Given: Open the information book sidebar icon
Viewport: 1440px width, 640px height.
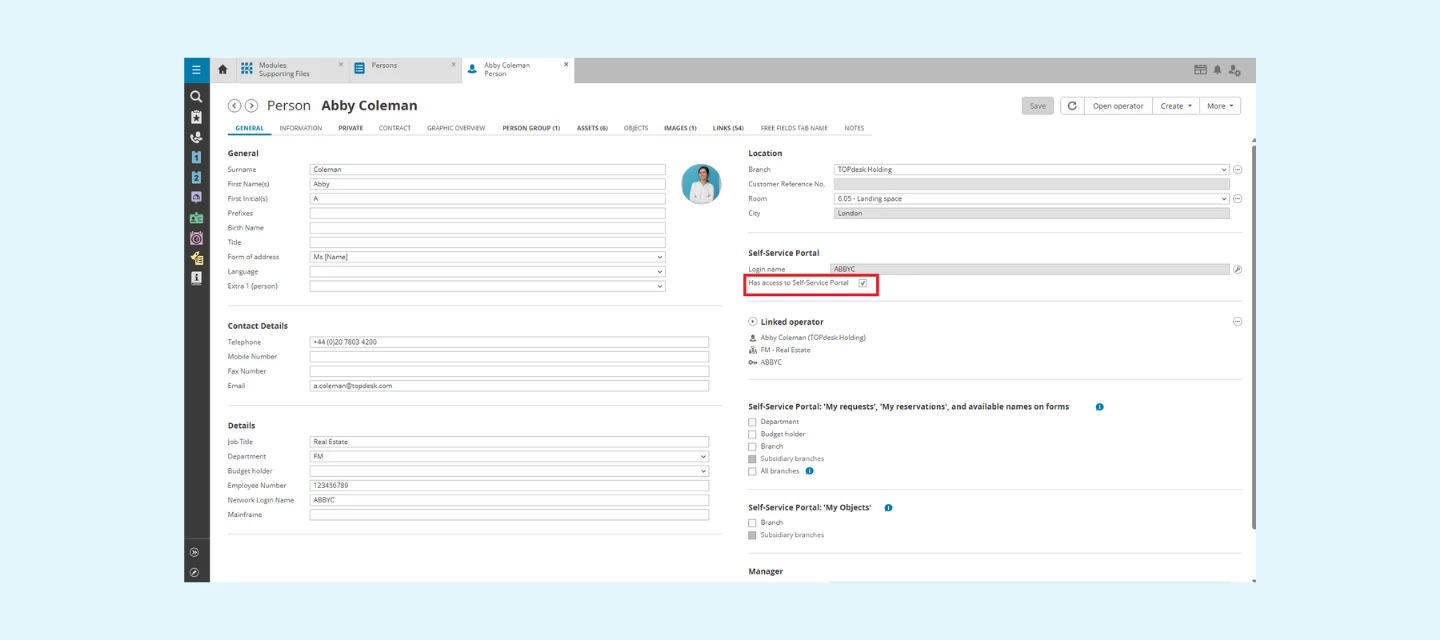Looking at the screenshot, I should [196, 278].
